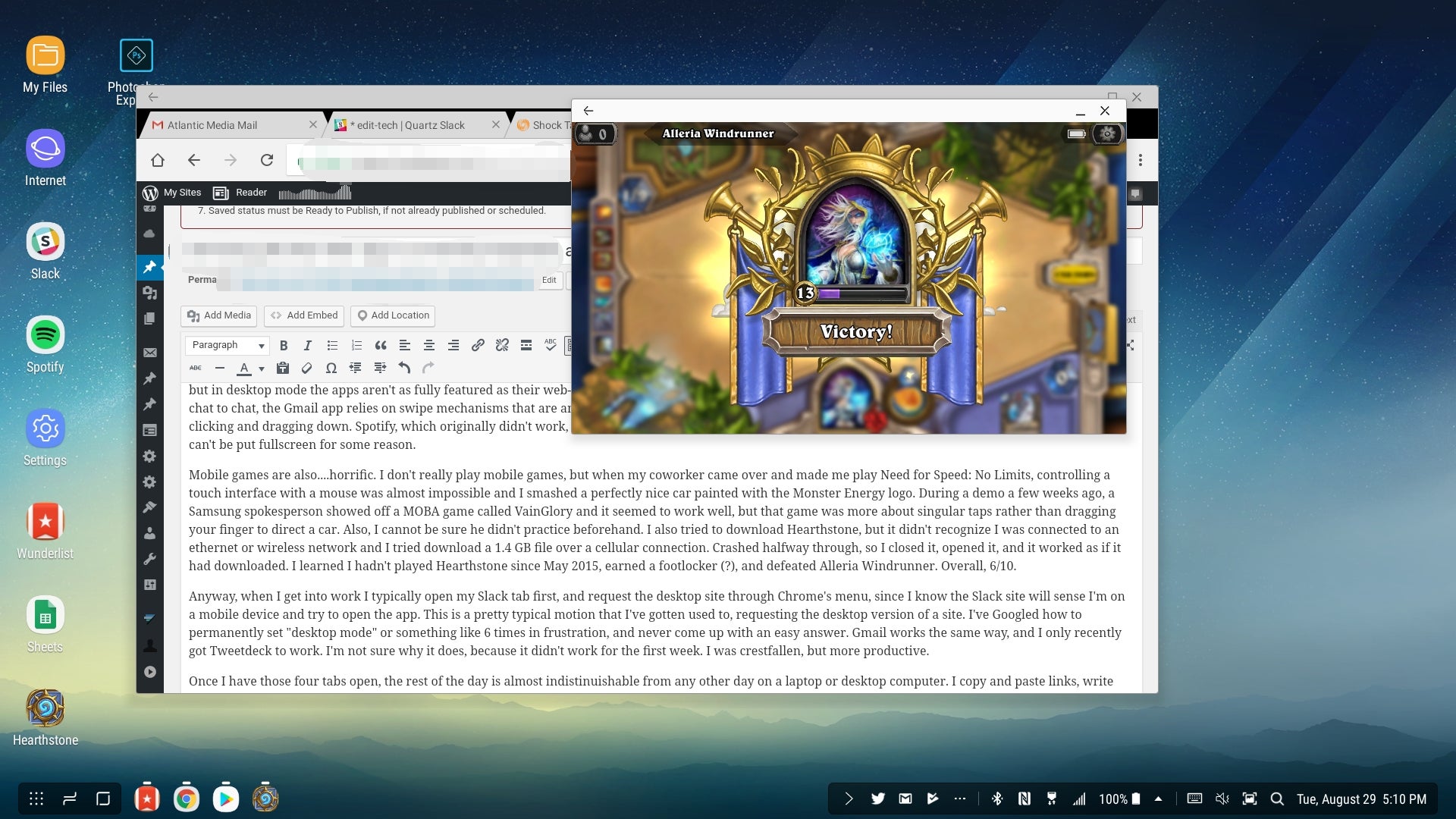Expand the notification tray with the chevron

coord(849,799)
